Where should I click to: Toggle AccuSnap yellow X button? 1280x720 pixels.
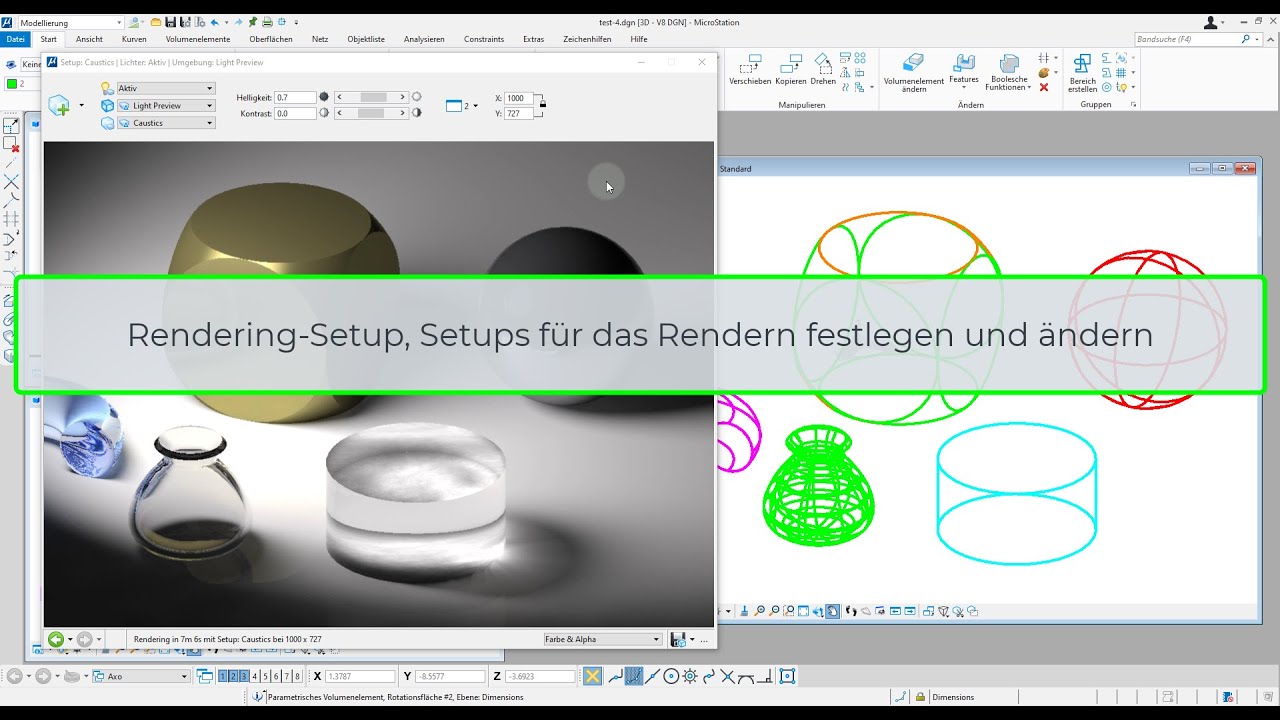click(x=593, y=677)
